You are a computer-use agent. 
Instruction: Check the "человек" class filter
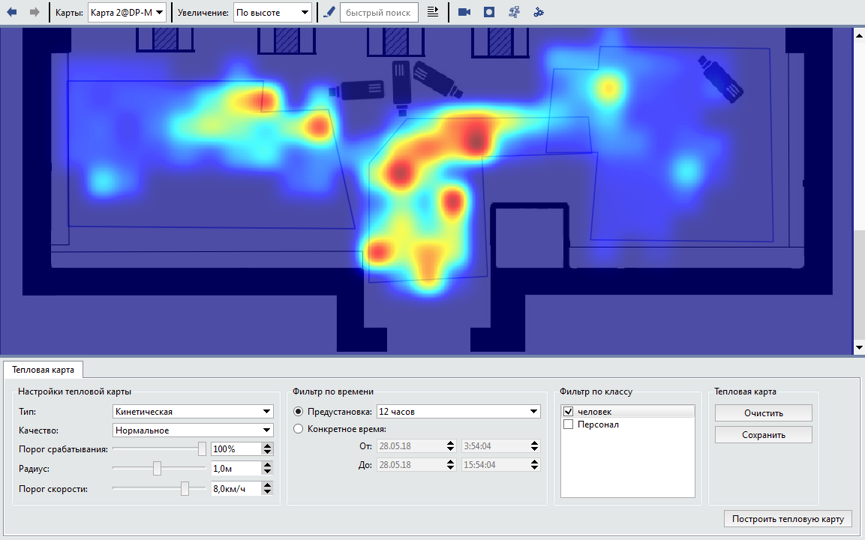click(569, 411)
